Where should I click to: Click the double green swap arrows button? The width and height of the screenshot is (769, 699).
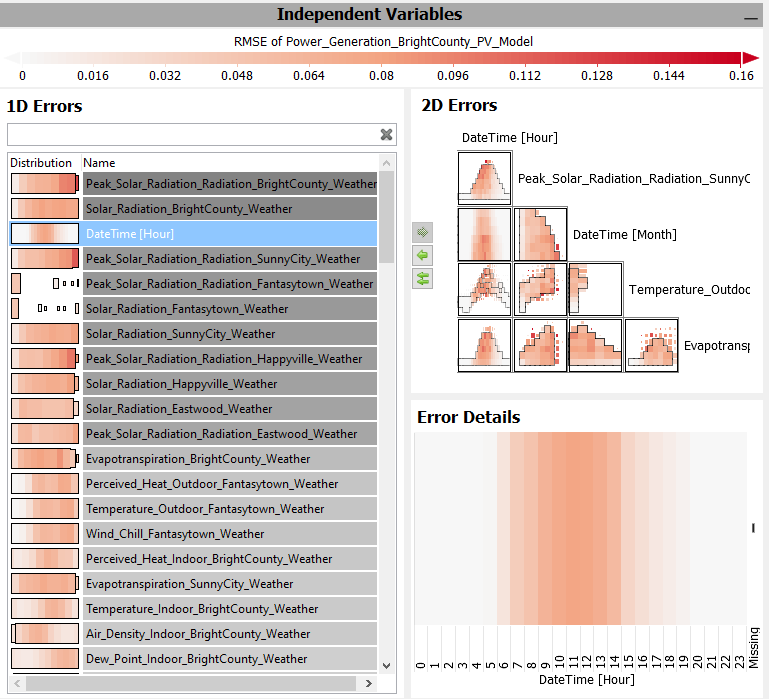pyautogui.click(x=423, y=278)
